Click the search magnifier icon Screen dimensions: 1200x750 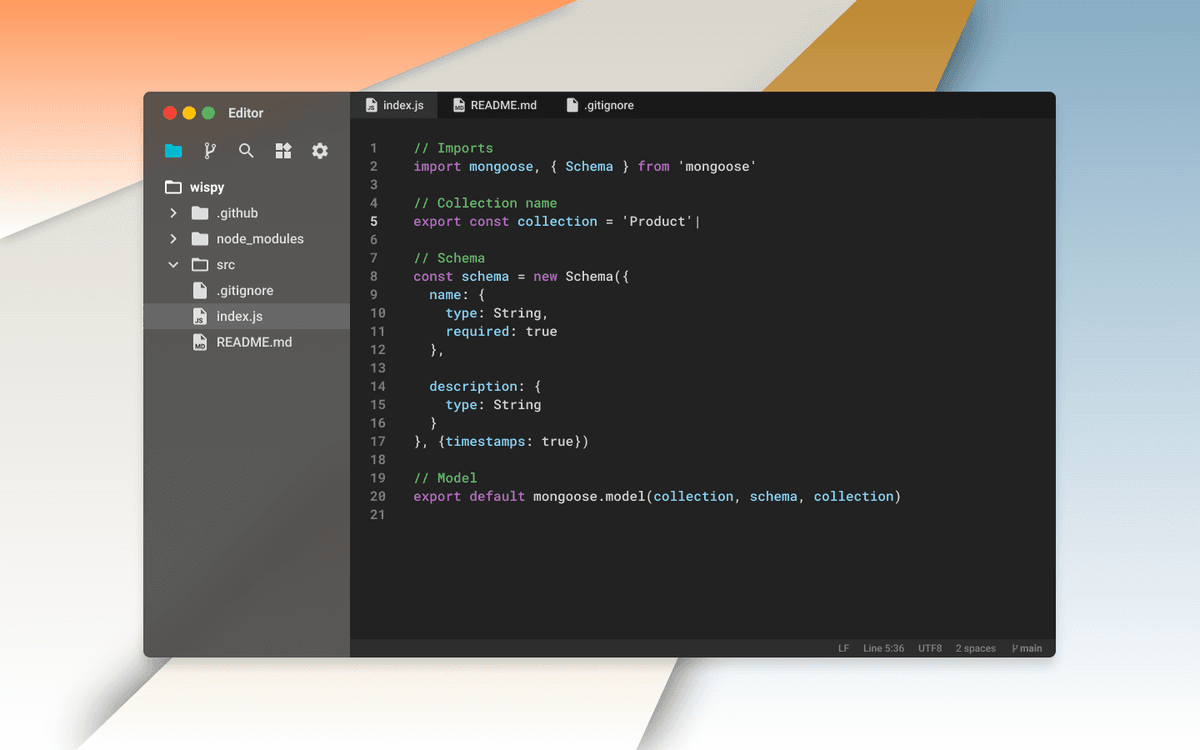pyautogui.click(x=246, y=151)
